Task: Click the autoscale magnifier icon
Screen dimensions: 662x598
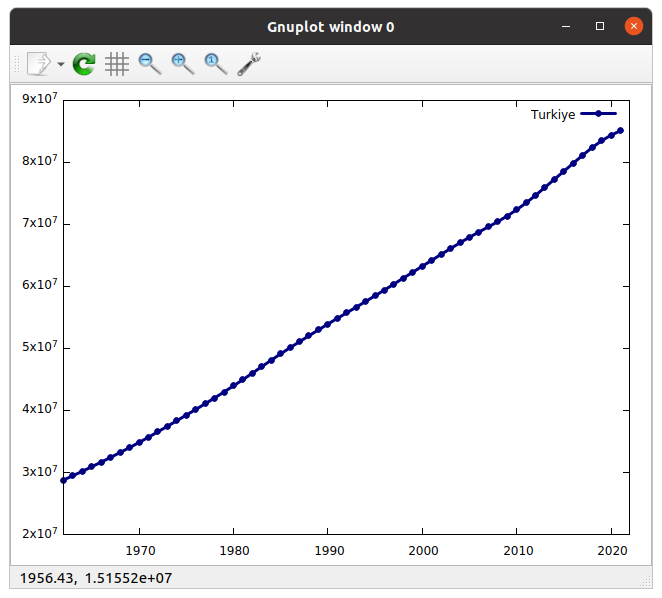Action: pos(215,64)
